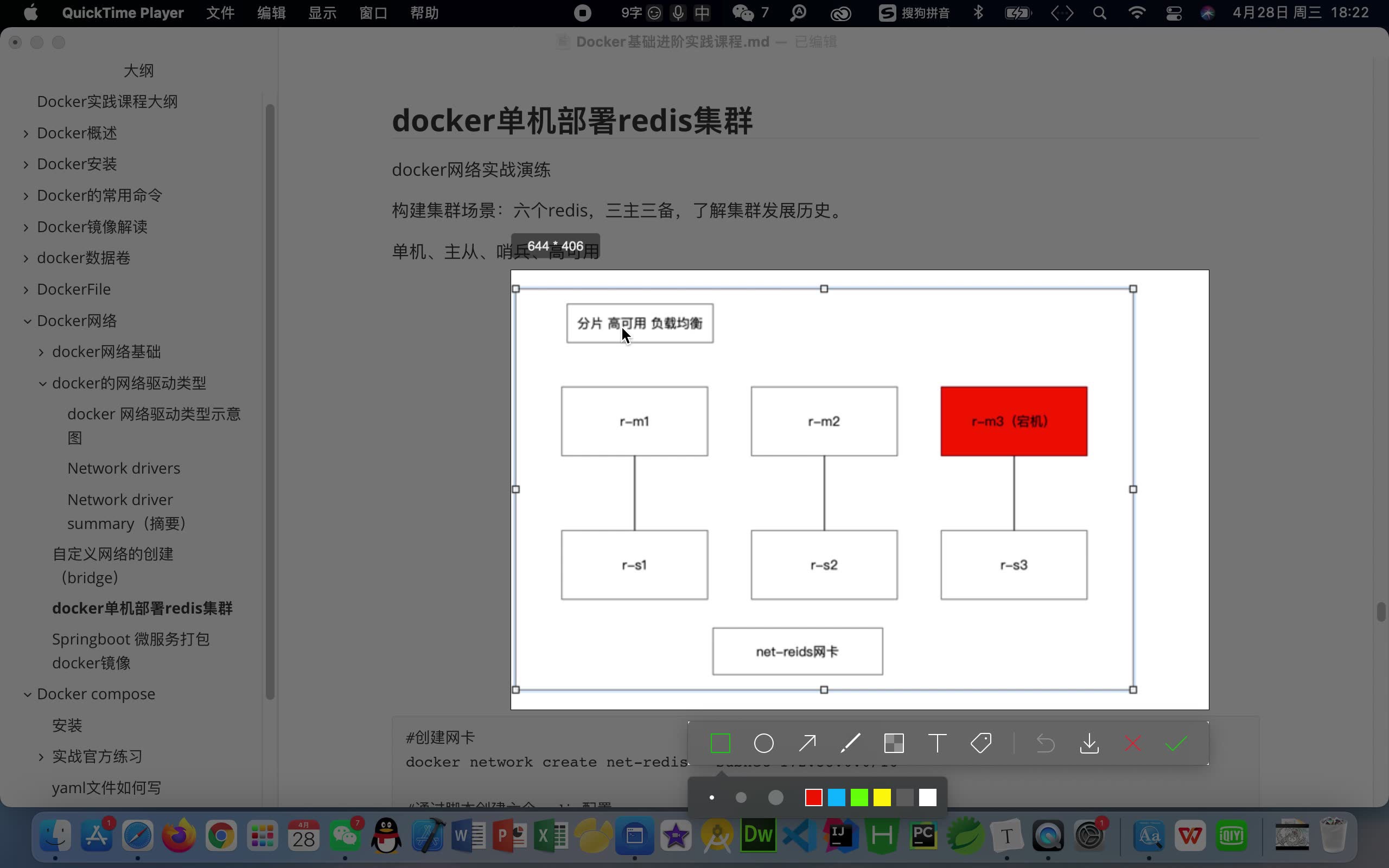
Task: Click the undo icon in the annotation toolbar
Action: click(x=1044, y=743)
